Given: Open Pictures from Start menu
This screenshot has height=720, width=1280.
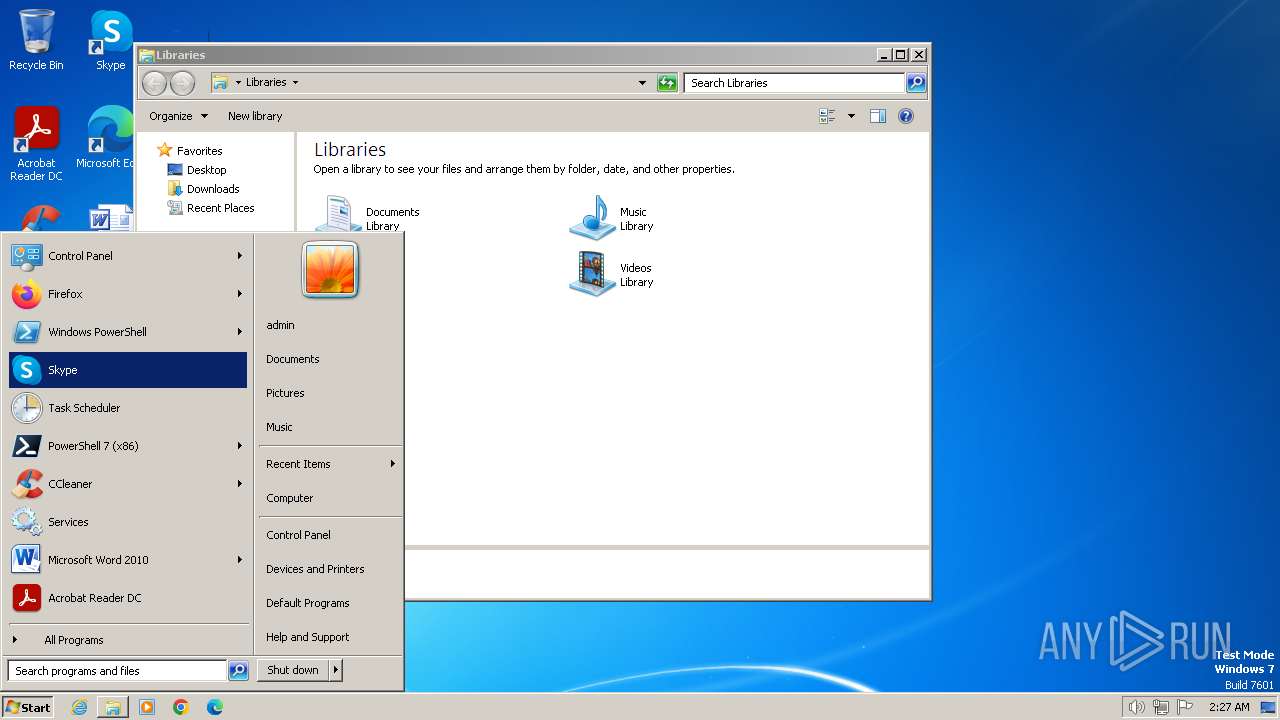Looking at the screenshot, I should [x=285, y=393].
